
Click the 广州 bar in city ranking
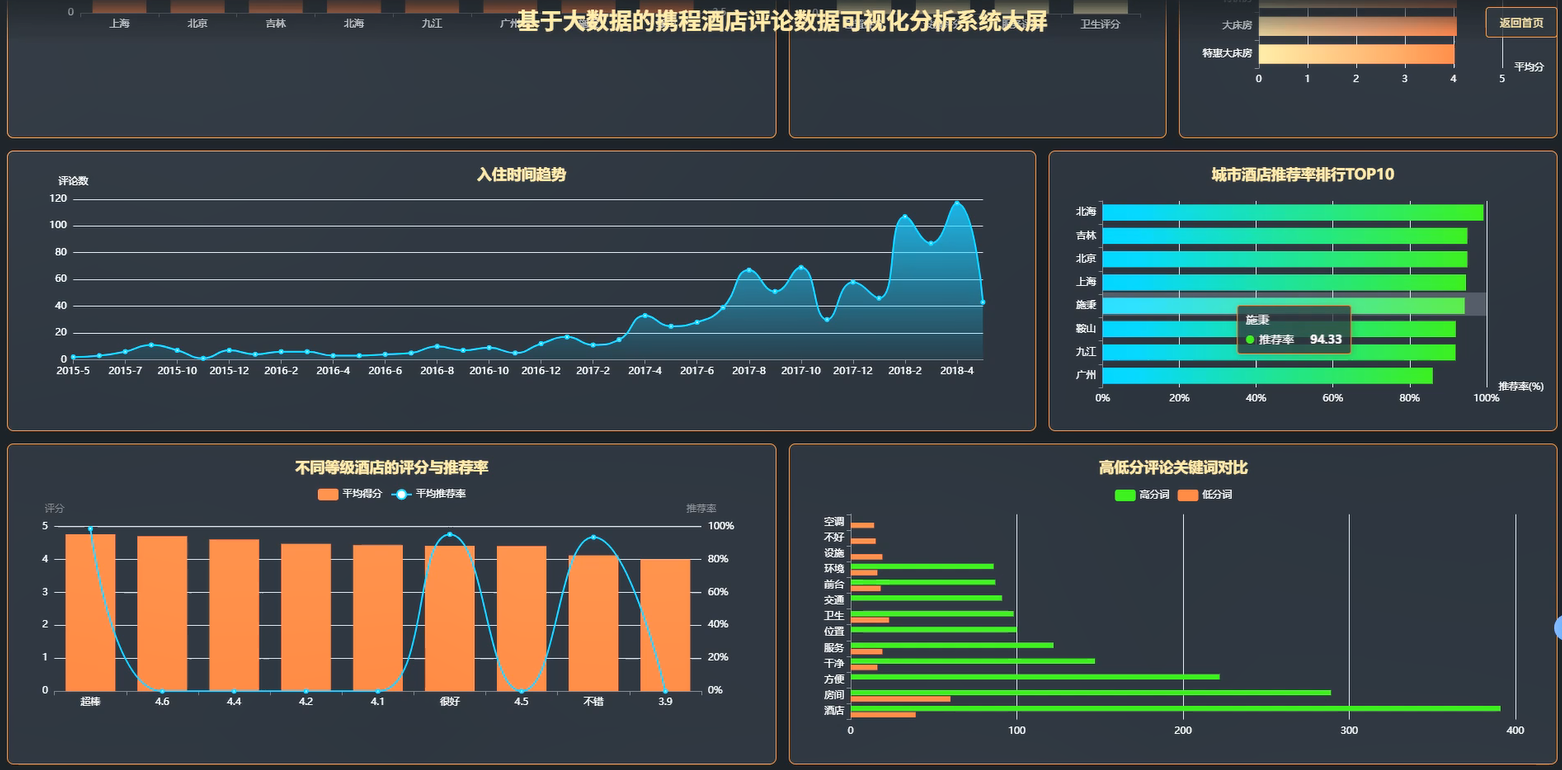pyautogui.click(x=1267, y=376)
